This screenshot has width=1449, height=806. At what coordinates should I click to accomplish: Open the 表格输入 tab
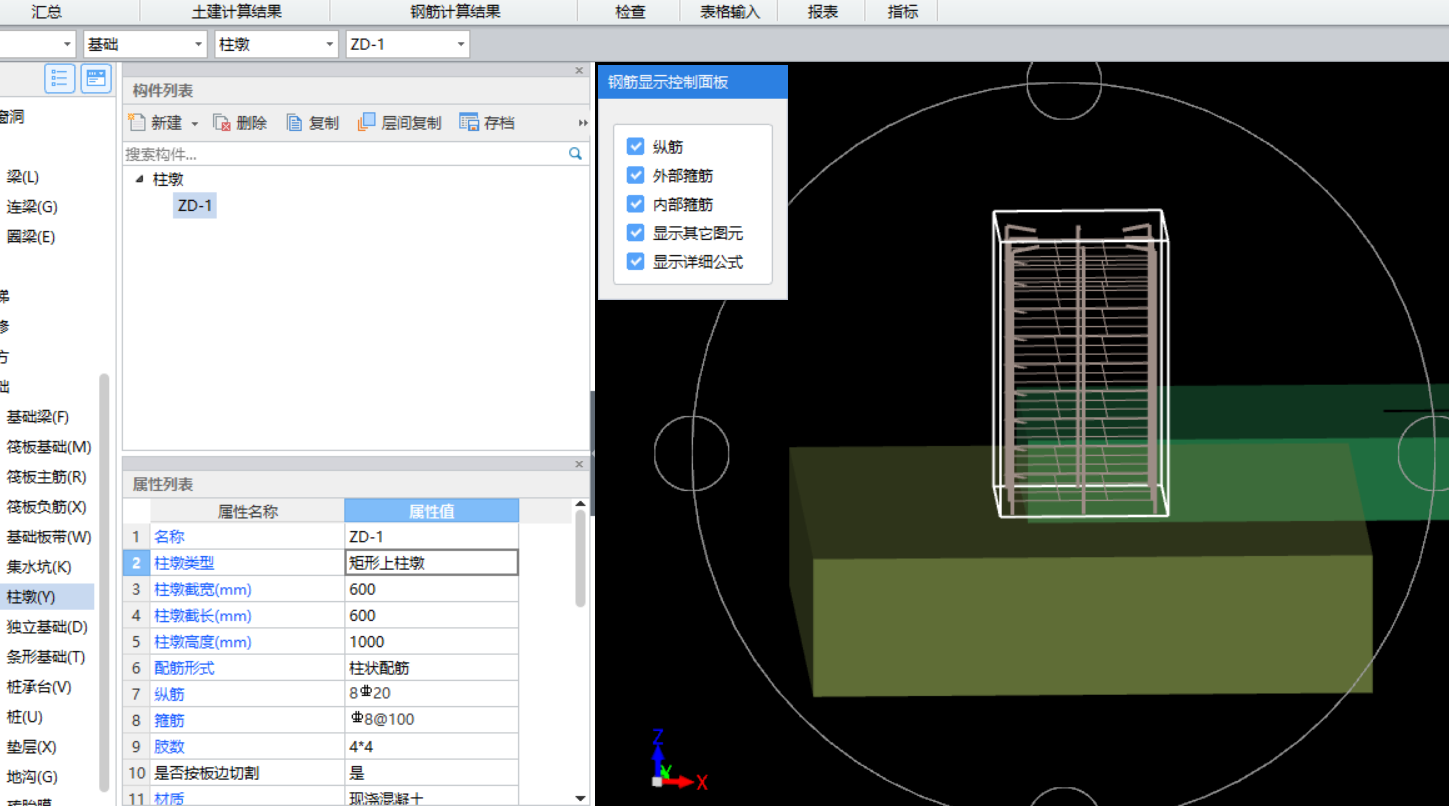tap(730, 12)
